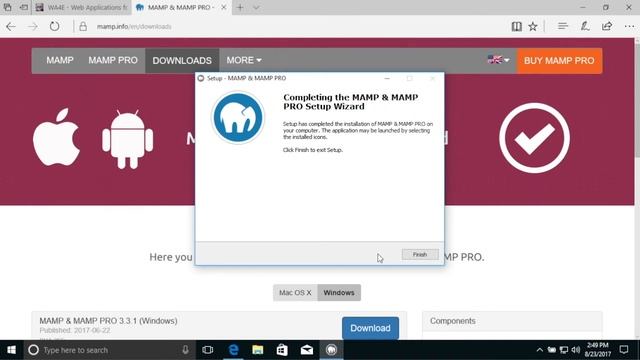The height and width of the screenshot is (360, 640).
Task: Click the MAMP setup taskbar icon
Action: pyautogui.click(x=331, y=350)
